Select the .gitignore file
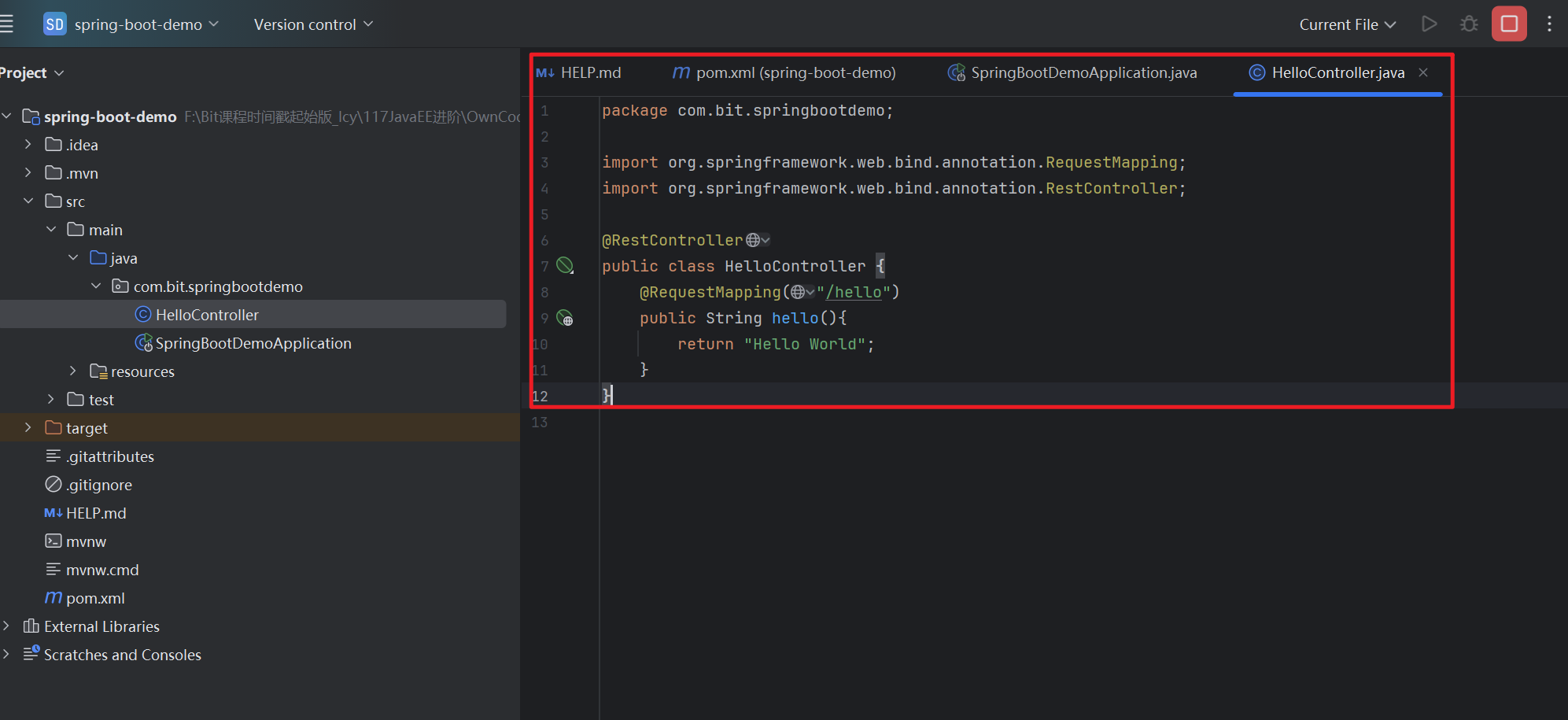This screenshot has height=720, width=1568. (x=98, y=485)
